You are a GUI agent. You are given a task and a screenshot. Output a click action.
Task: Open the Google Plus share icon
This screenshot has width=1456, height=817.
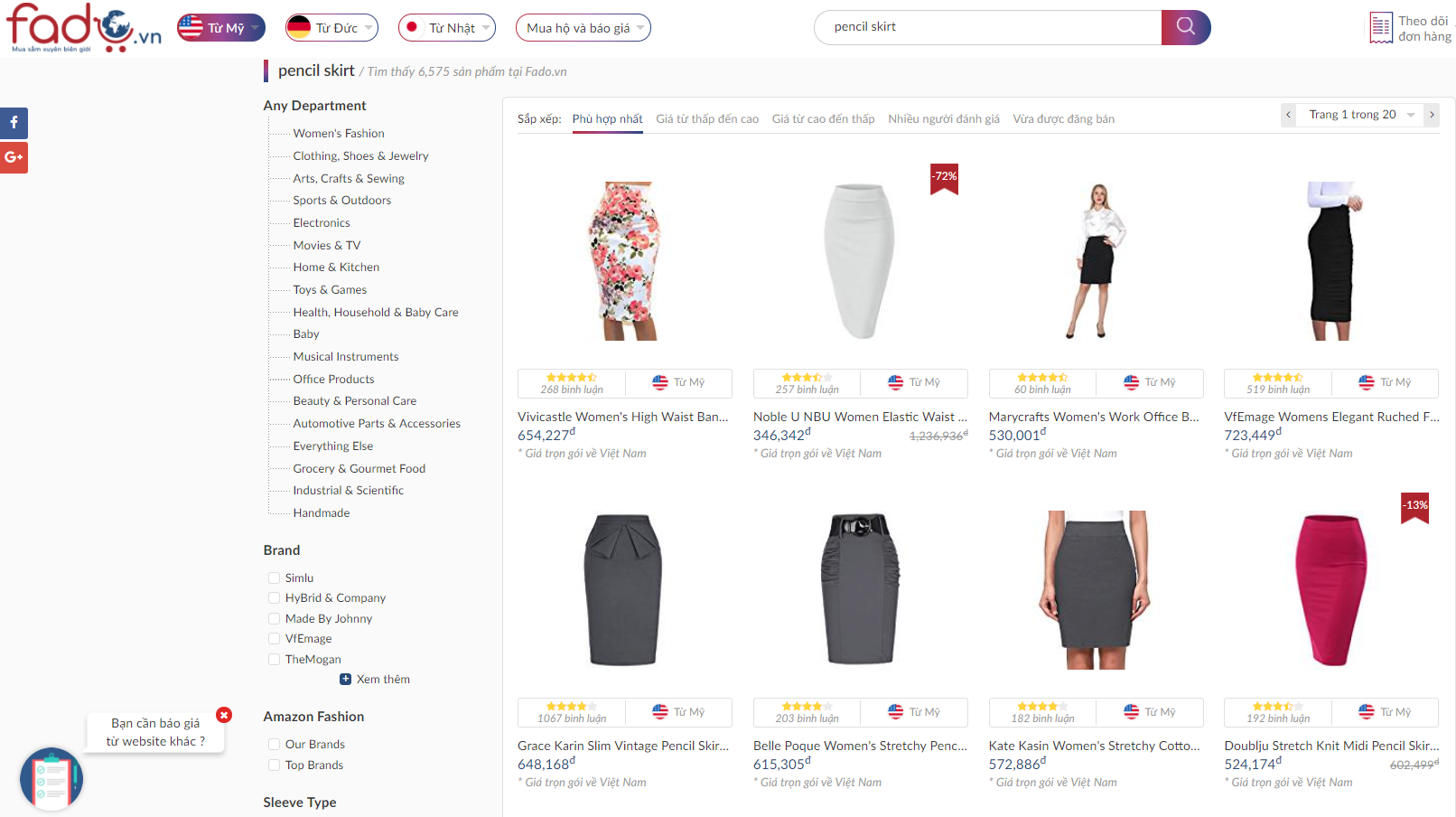tap(14, 157)
